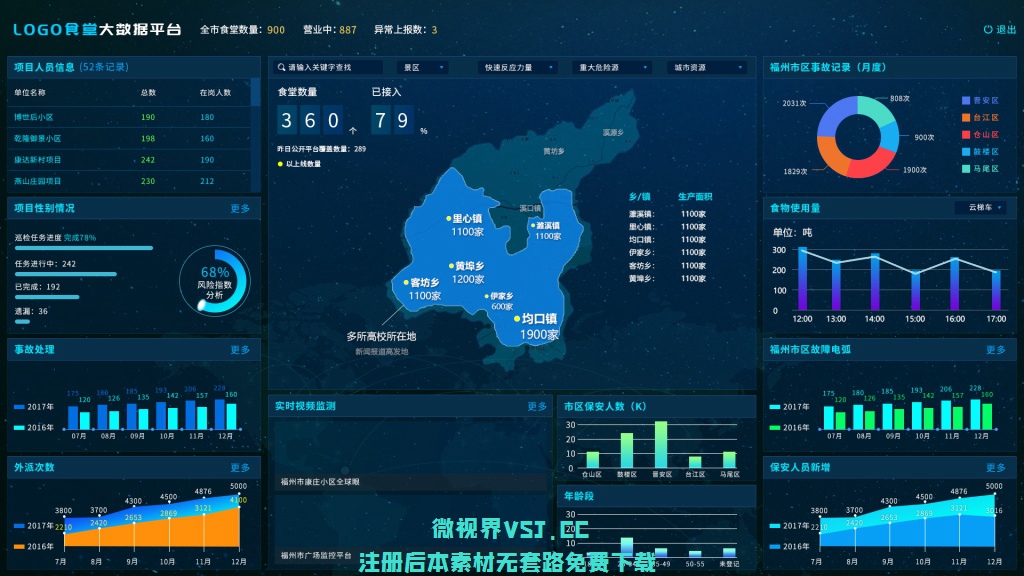
Task: Open the 云梯车 dropdown in 食物使用量 panel
Action: point(985,208)
